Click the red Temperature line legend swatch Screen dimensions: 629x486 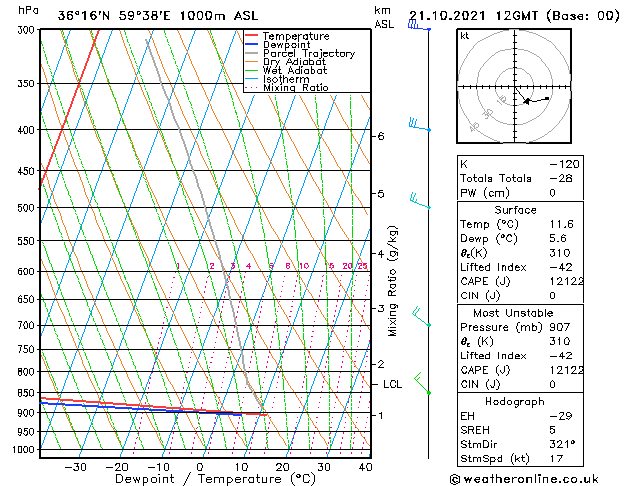[x=252, y=36]
